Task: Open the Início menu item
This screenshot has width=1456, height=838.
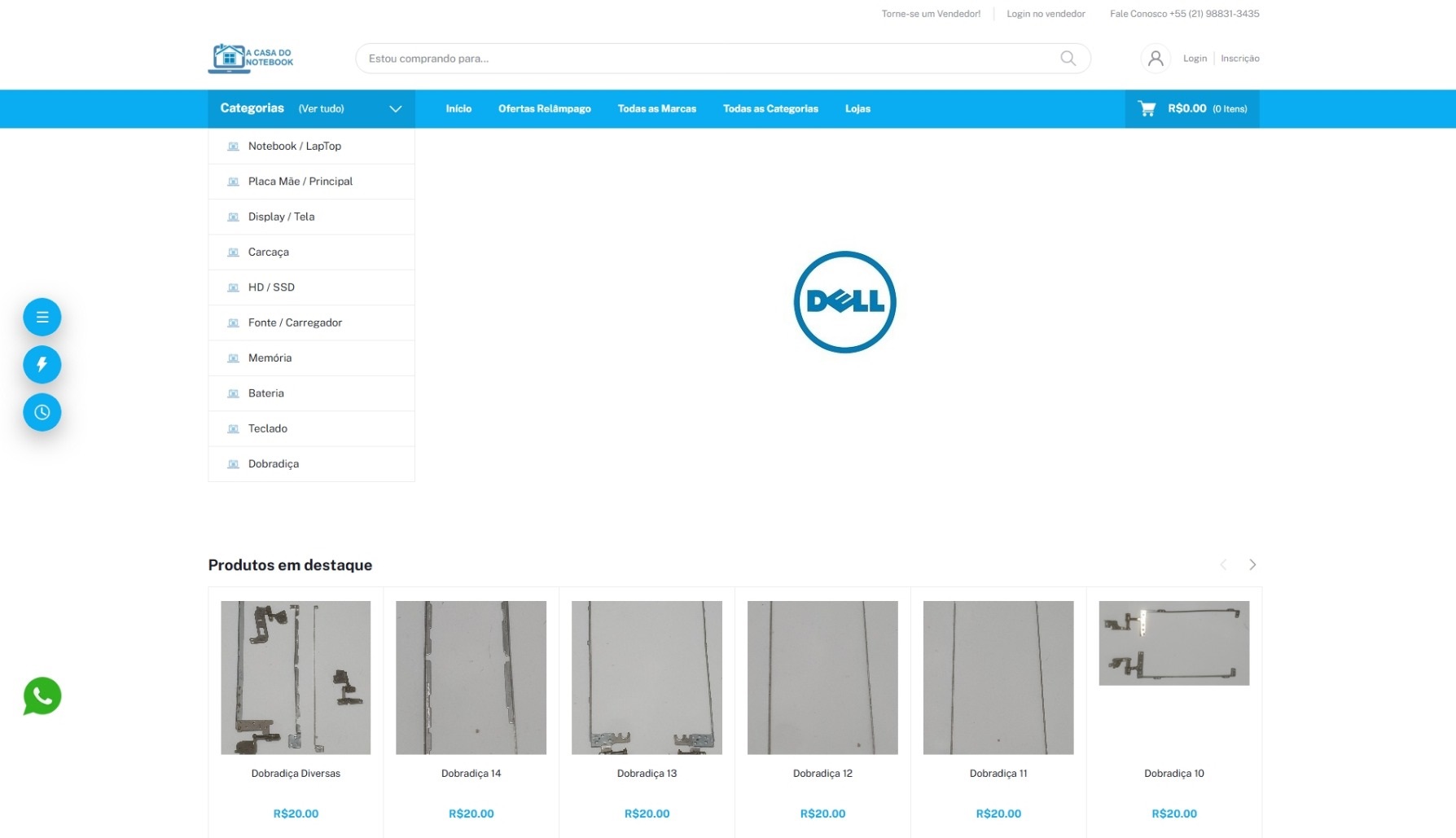Action: [x=458, y=108]
